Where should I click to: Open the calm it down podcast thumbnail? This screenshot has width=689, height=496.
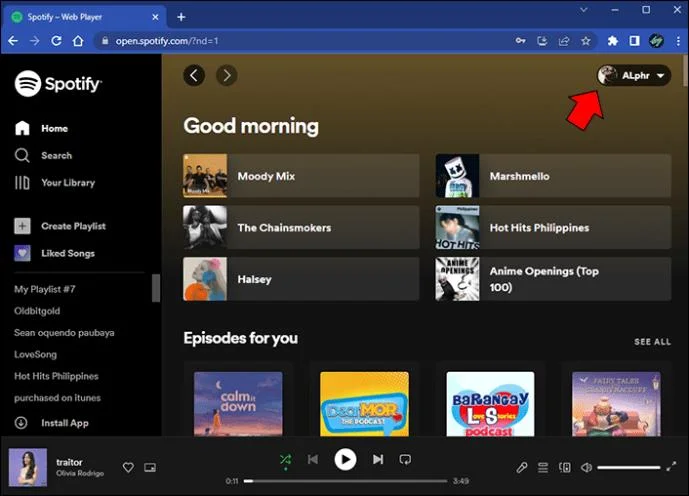pyautogui.click(x=238, y=404)
